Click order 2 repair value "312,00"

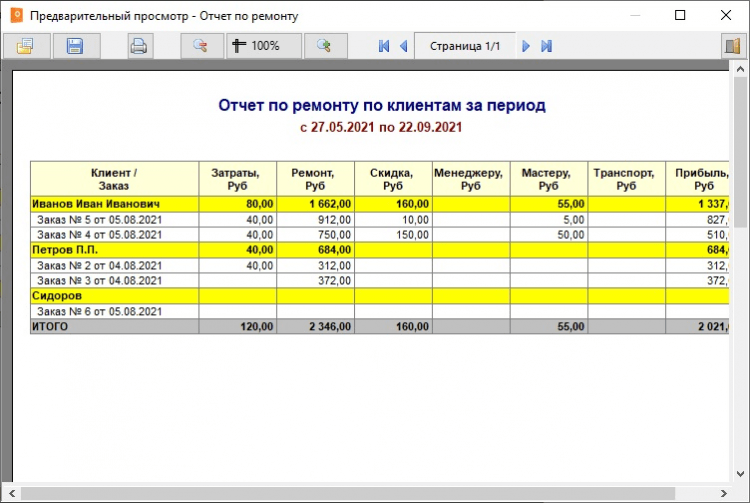click(334, 265)
